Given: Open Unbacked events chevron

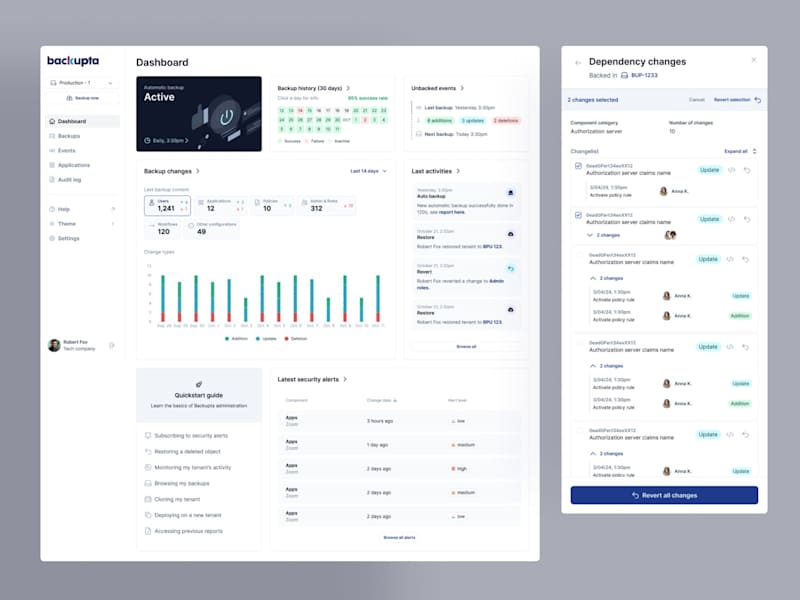Looking at the screenshot, I should pyautogui.click(x=462, y=88).
